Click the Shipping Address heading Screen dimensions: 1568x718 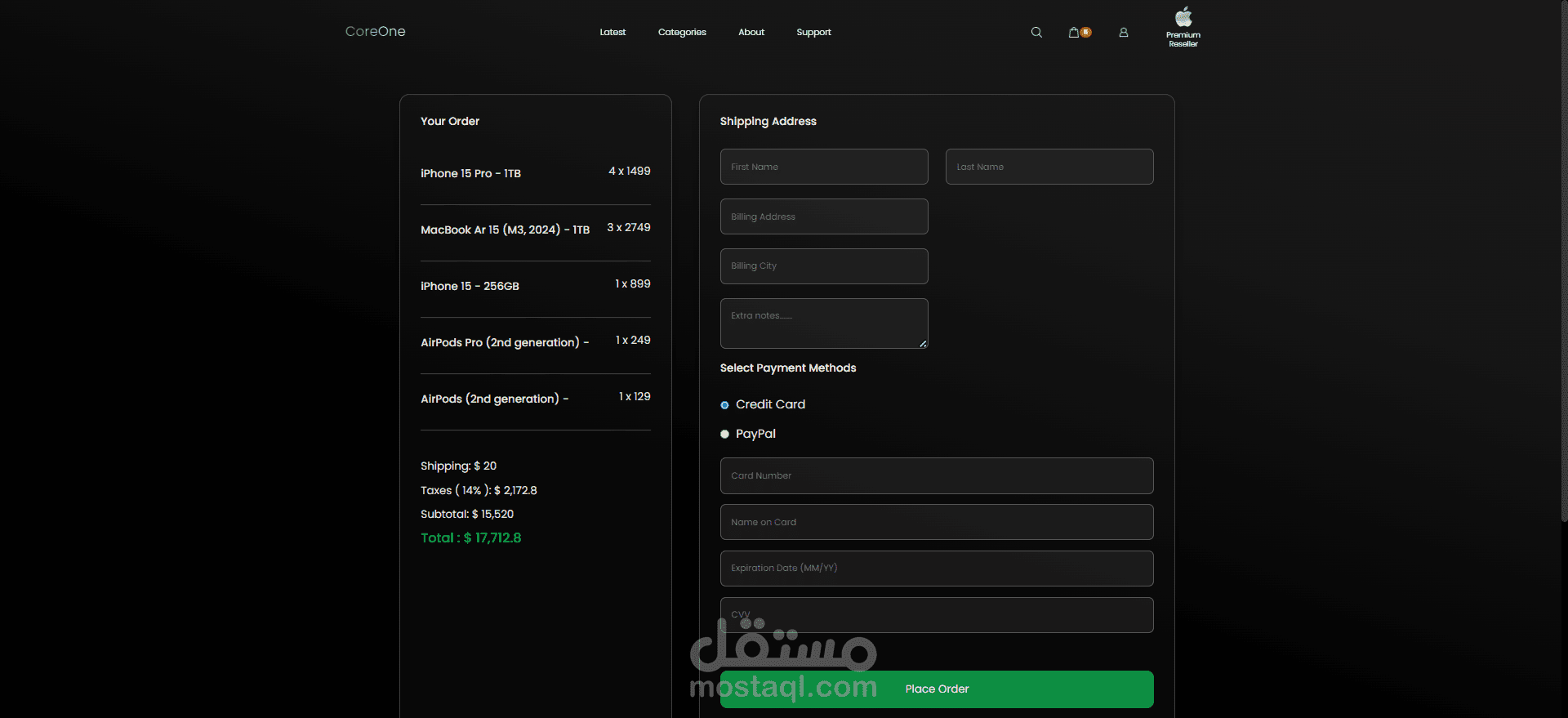tap(768, 122)
